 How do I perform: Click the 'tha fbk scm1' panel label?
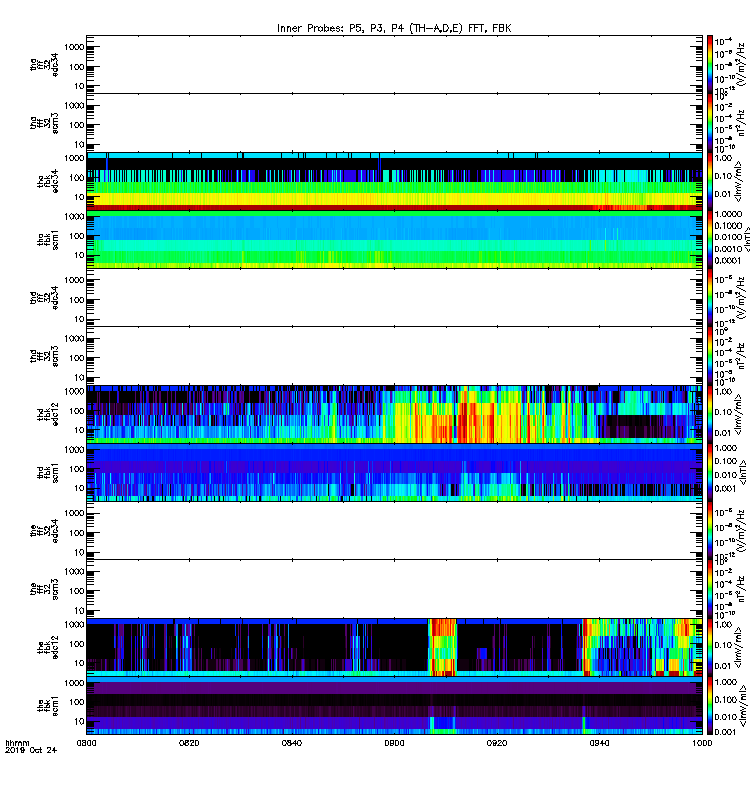click(x=47, y=240)
